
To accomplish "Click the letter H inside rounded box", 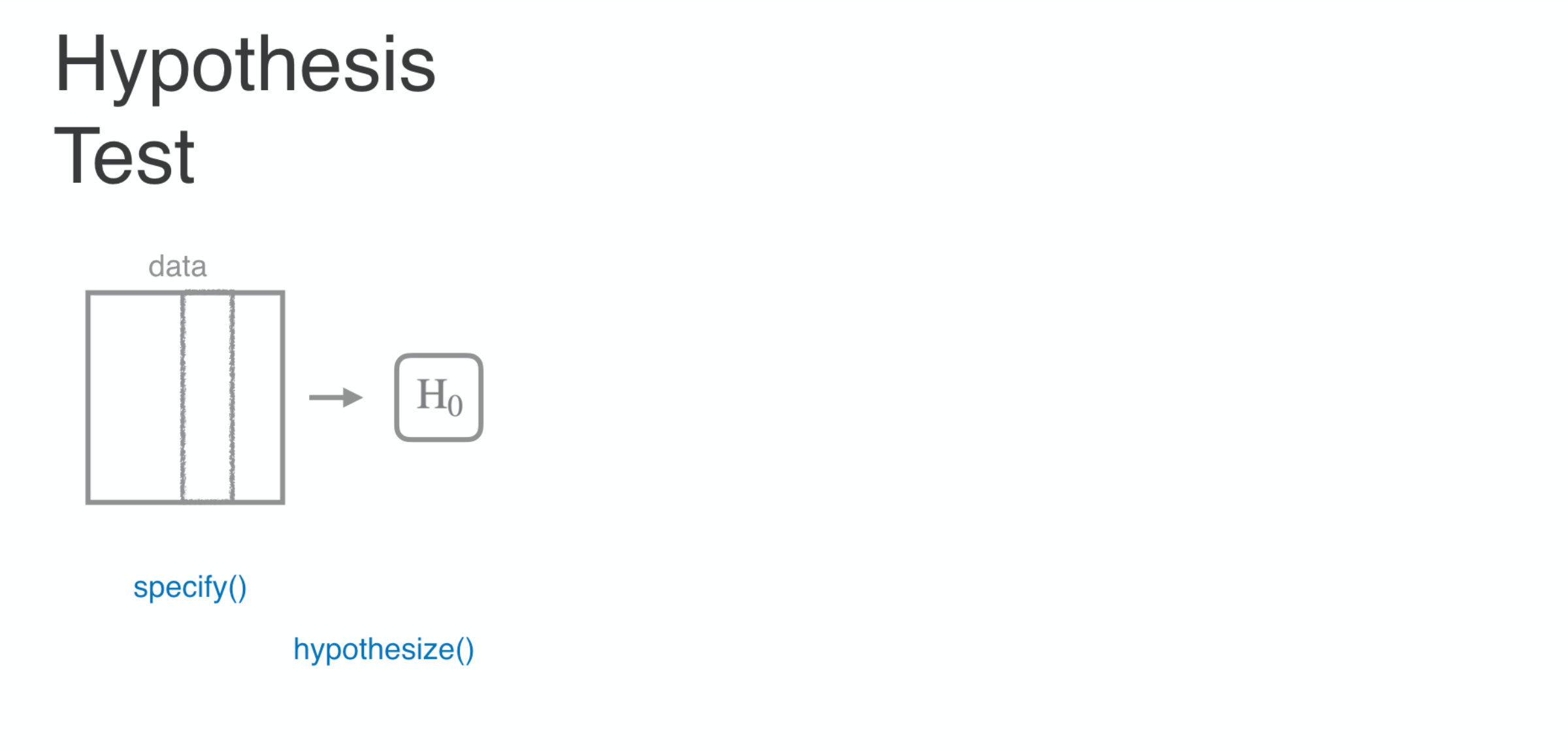I will click(432, 394).
